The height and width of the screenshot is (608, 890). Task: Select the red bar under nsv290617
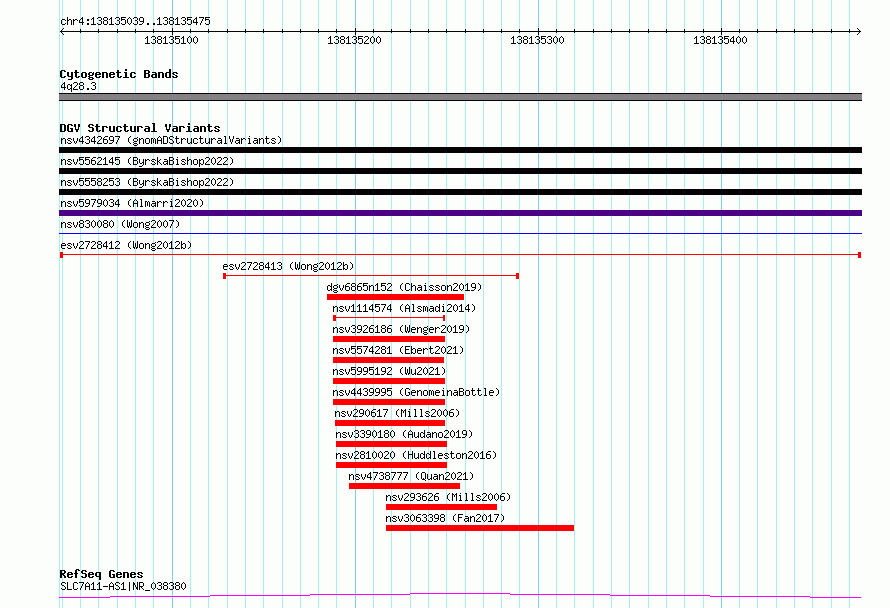(x=390, y=423)
